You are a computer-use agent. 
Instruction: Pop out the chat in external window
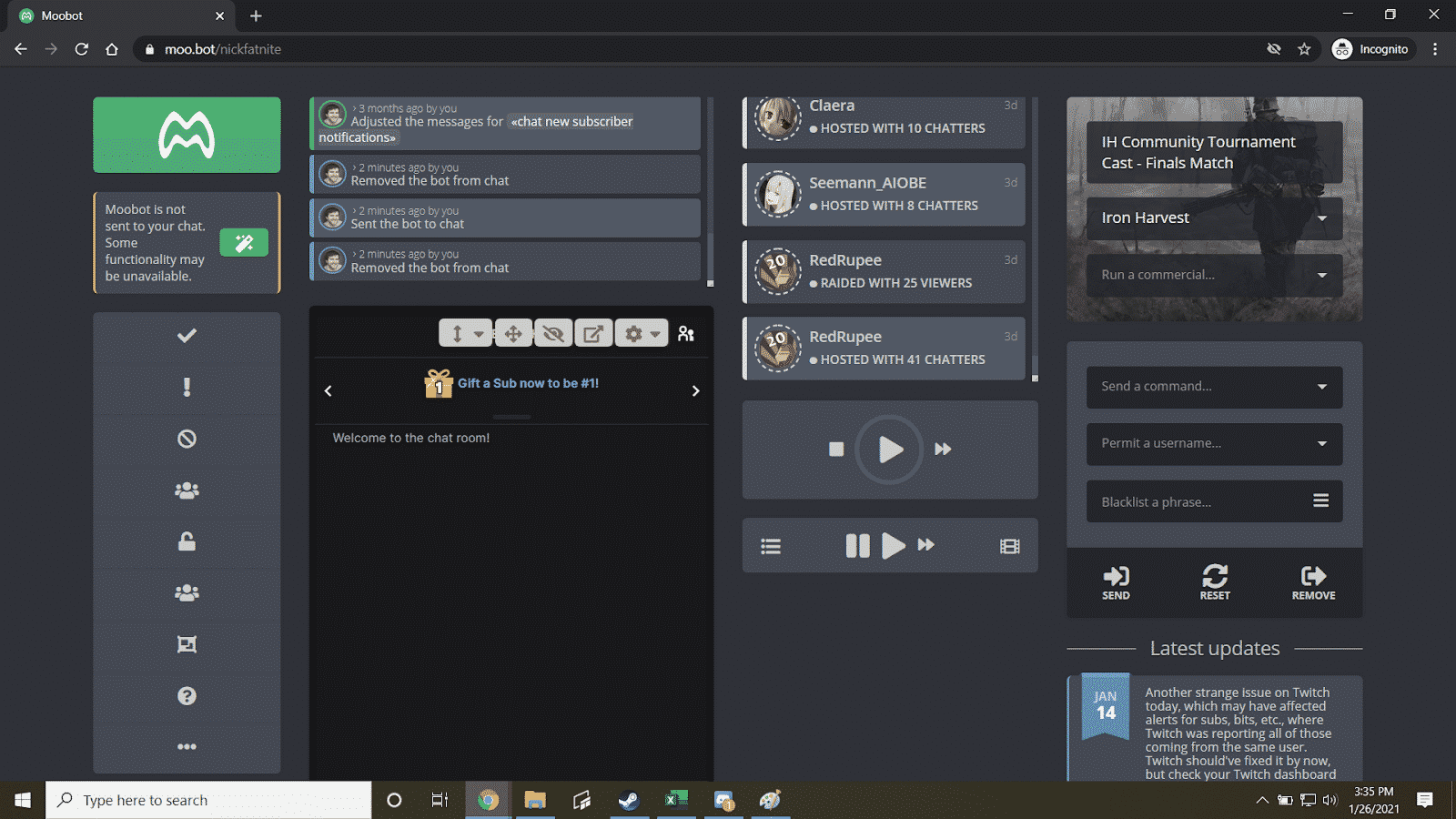[x=593, y=333]
